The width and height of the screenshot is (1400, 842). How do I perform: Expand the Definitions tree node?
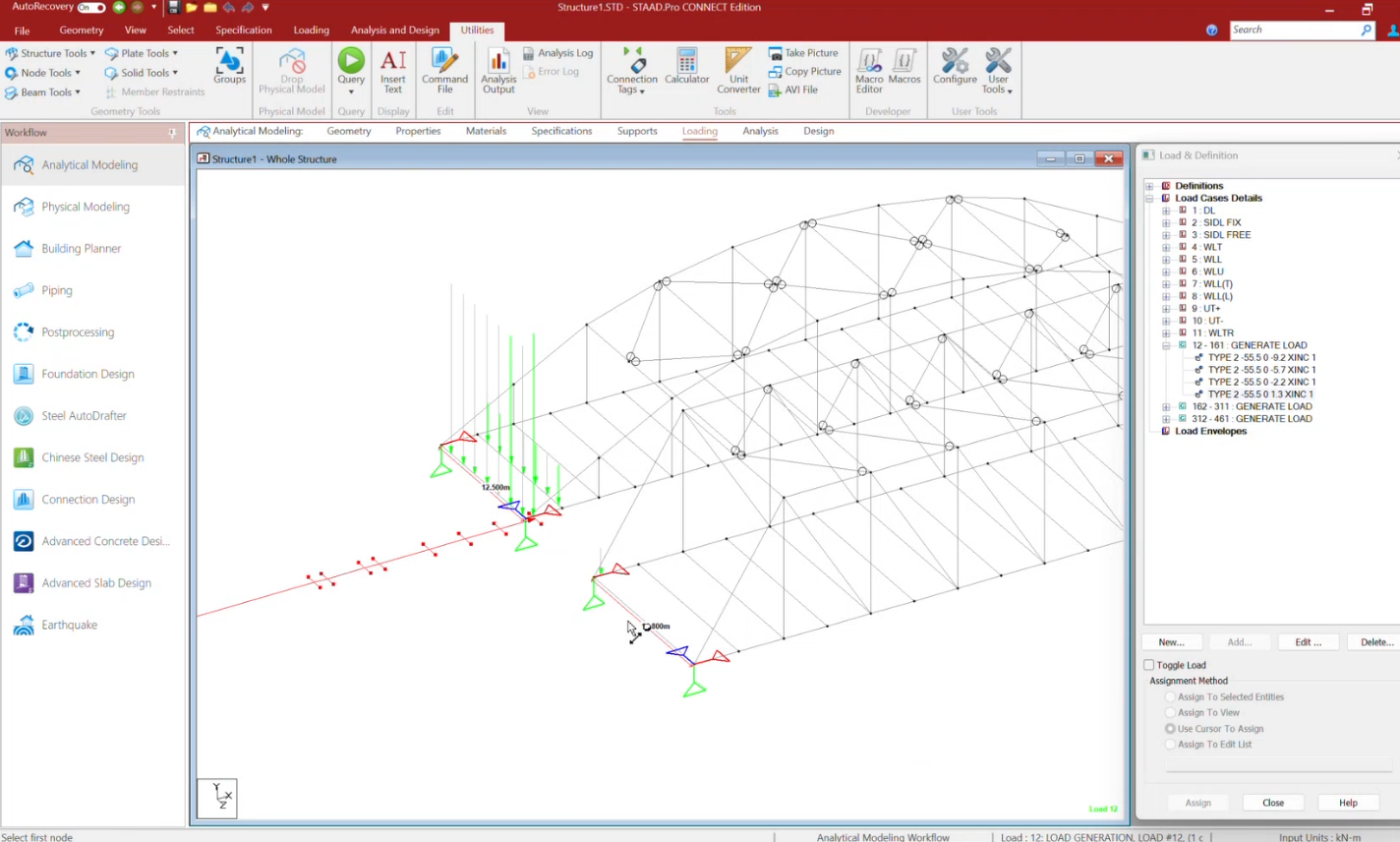pyautogui.click(x=1149, y=186)
